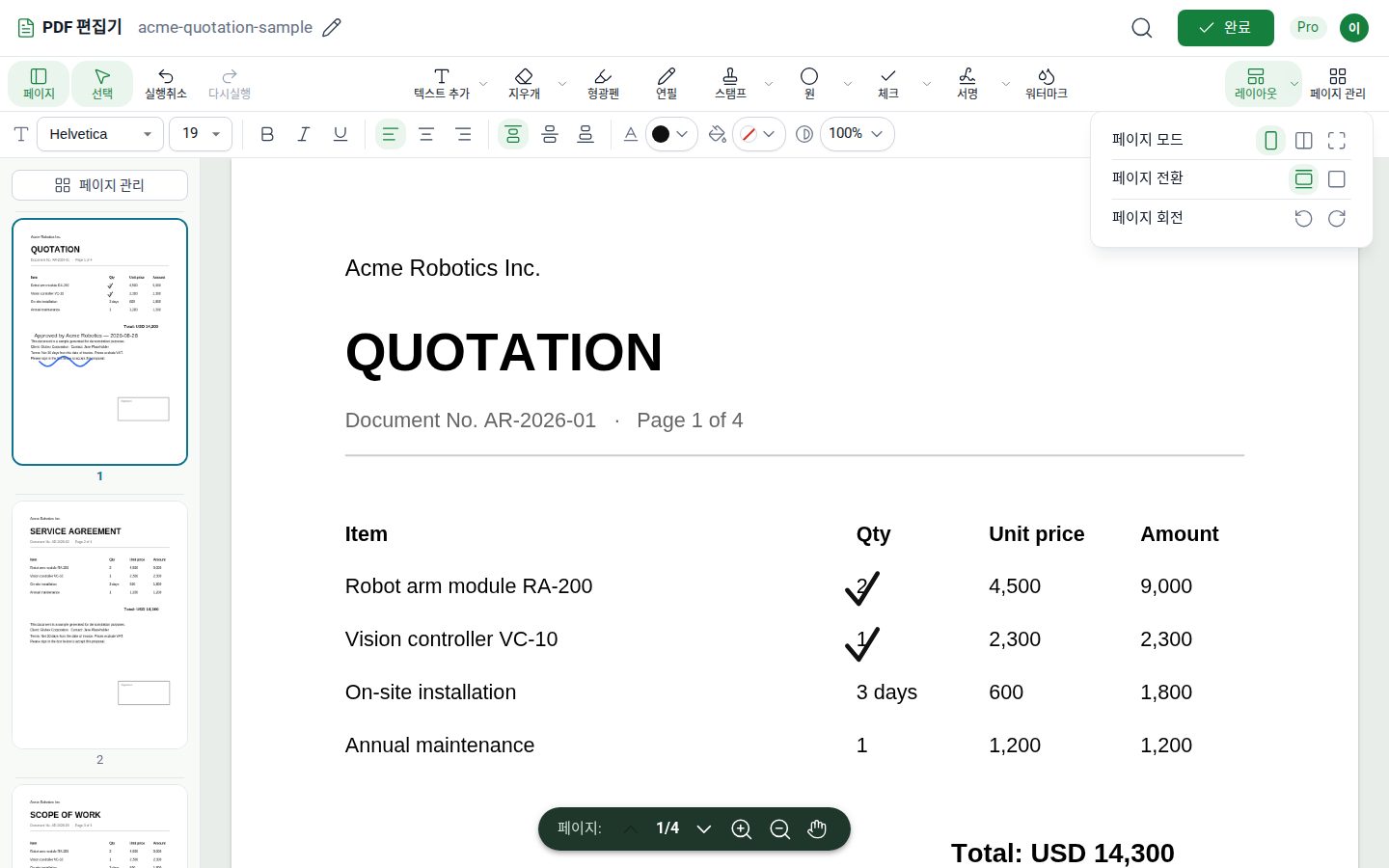1389x868 pixels.
Task: Toggle bold formatting
Action: pos(267,134)
